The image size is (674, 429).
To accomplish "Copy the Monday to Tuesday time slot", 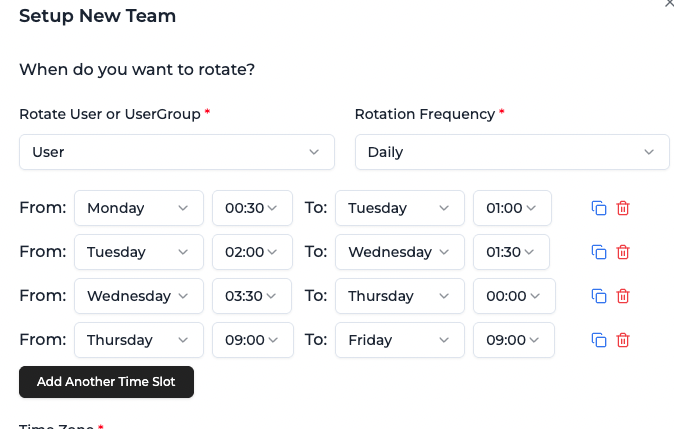I will coord(599,208).
